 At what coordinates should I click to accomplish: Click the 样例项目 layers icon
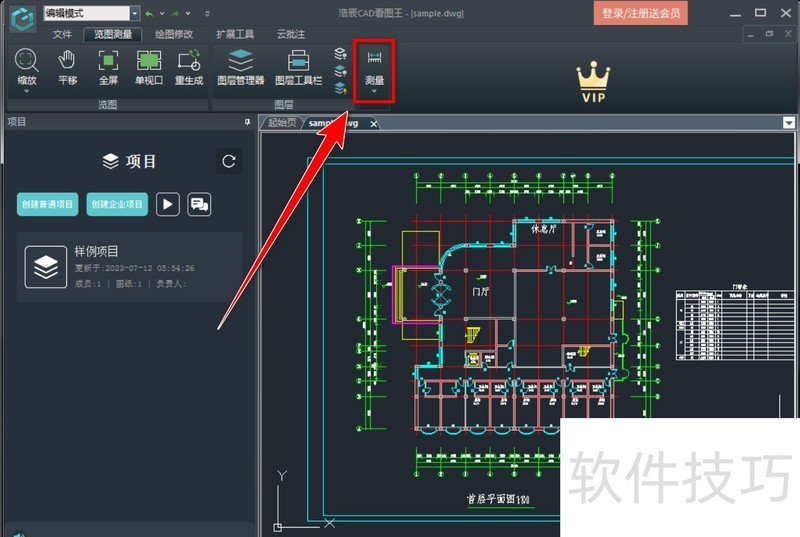tap(46, 267)
